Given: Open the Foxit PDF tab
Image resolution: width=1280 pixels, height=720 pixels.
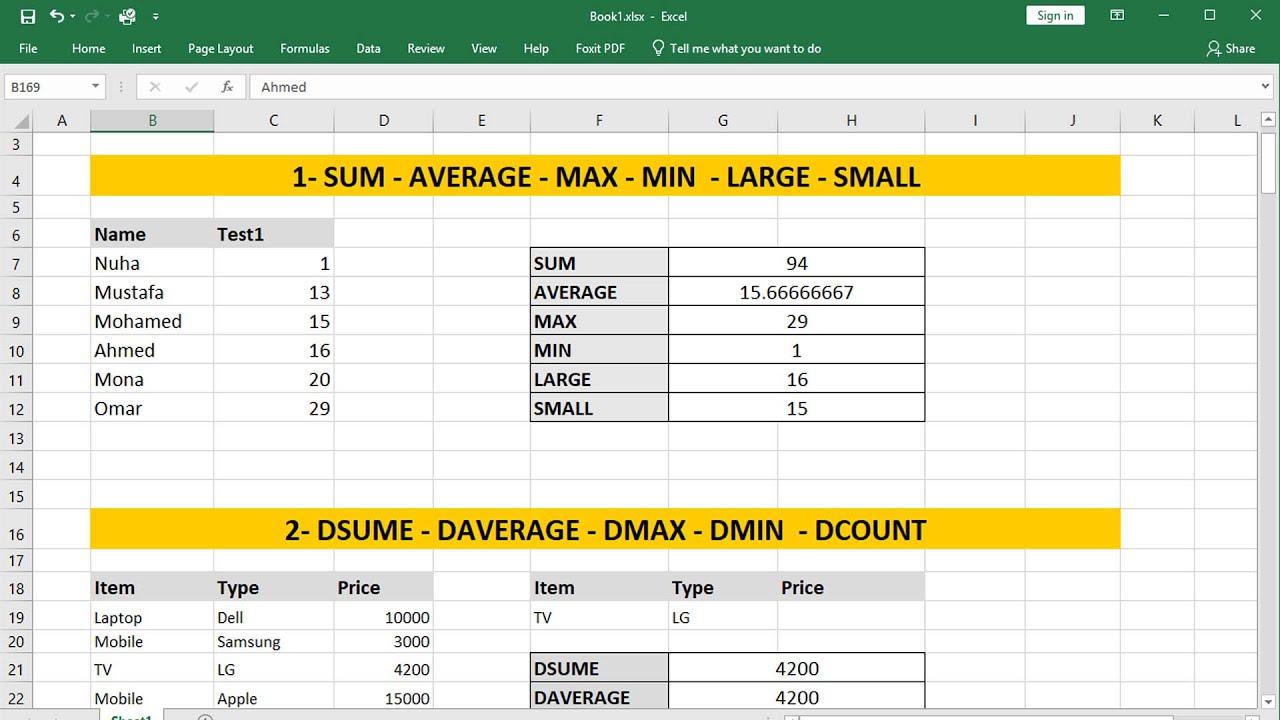Looking at the screenshot, I should point(600,48).
